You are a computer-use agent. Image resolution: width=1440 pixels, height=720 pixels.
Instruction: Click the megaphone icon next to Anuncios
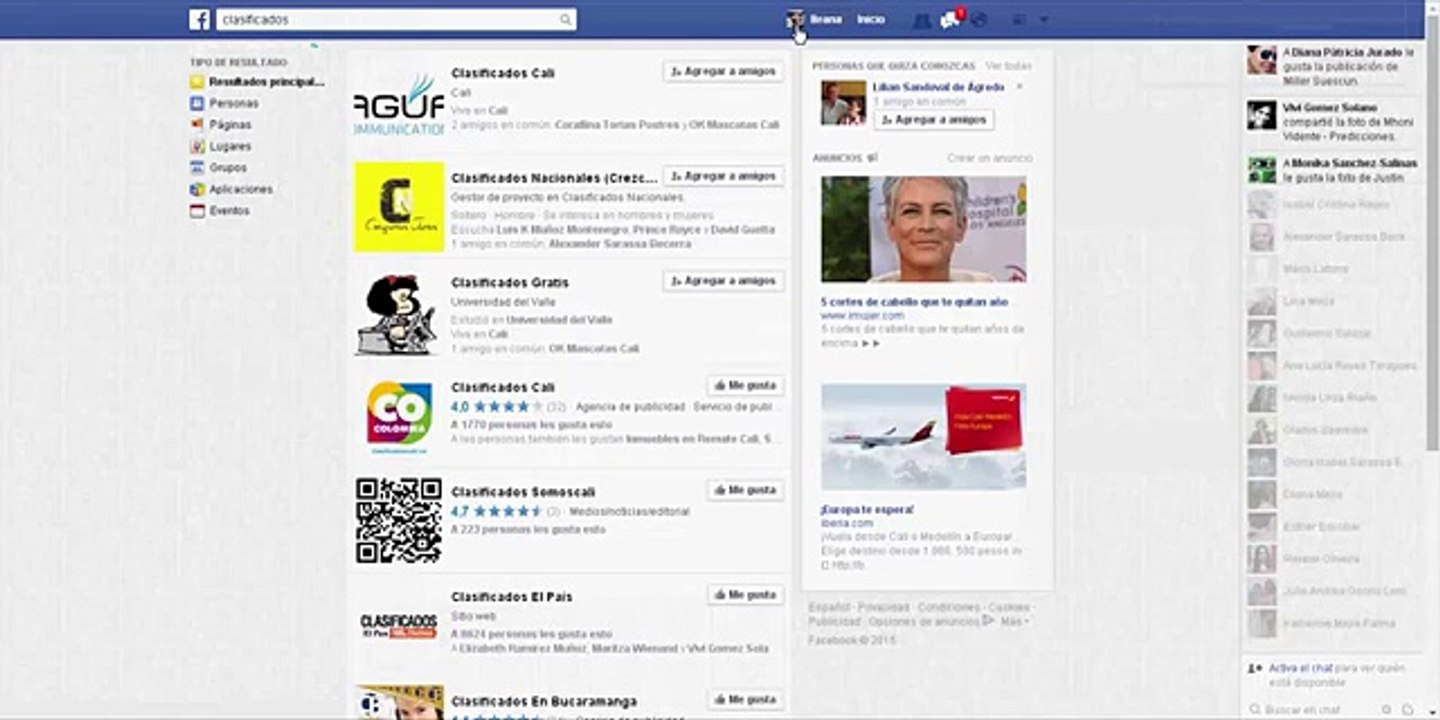point(872,158)
